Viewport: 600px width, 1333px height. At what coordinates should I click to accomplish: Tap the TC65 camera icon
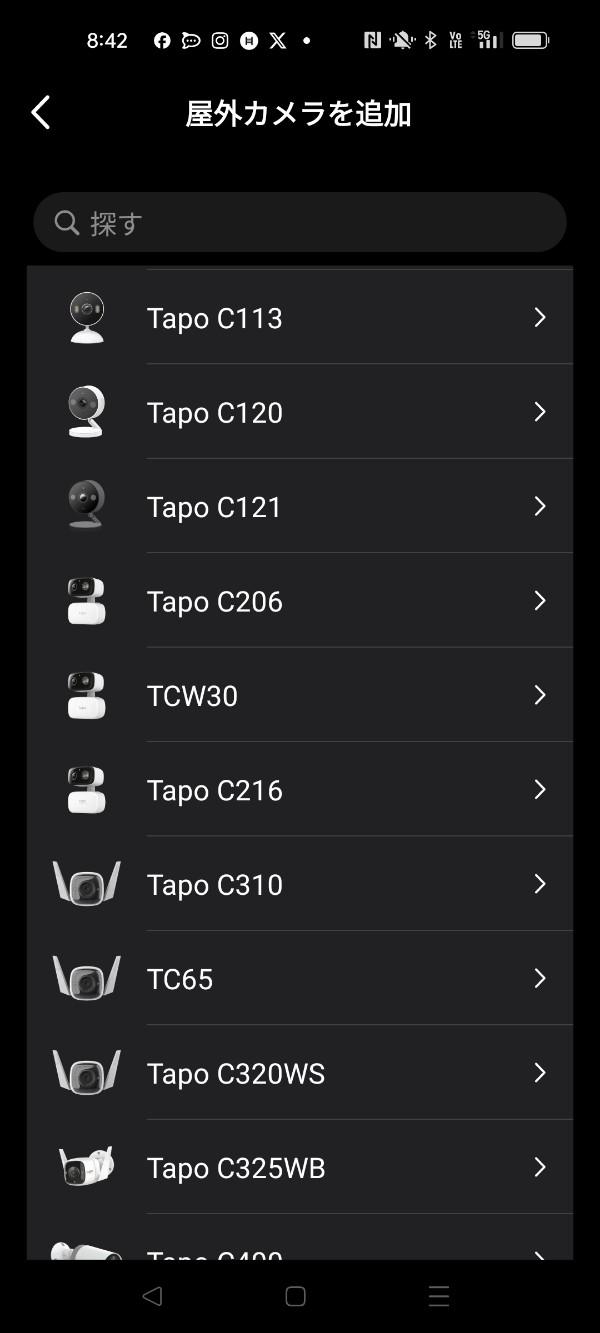(x=87, y=978)
